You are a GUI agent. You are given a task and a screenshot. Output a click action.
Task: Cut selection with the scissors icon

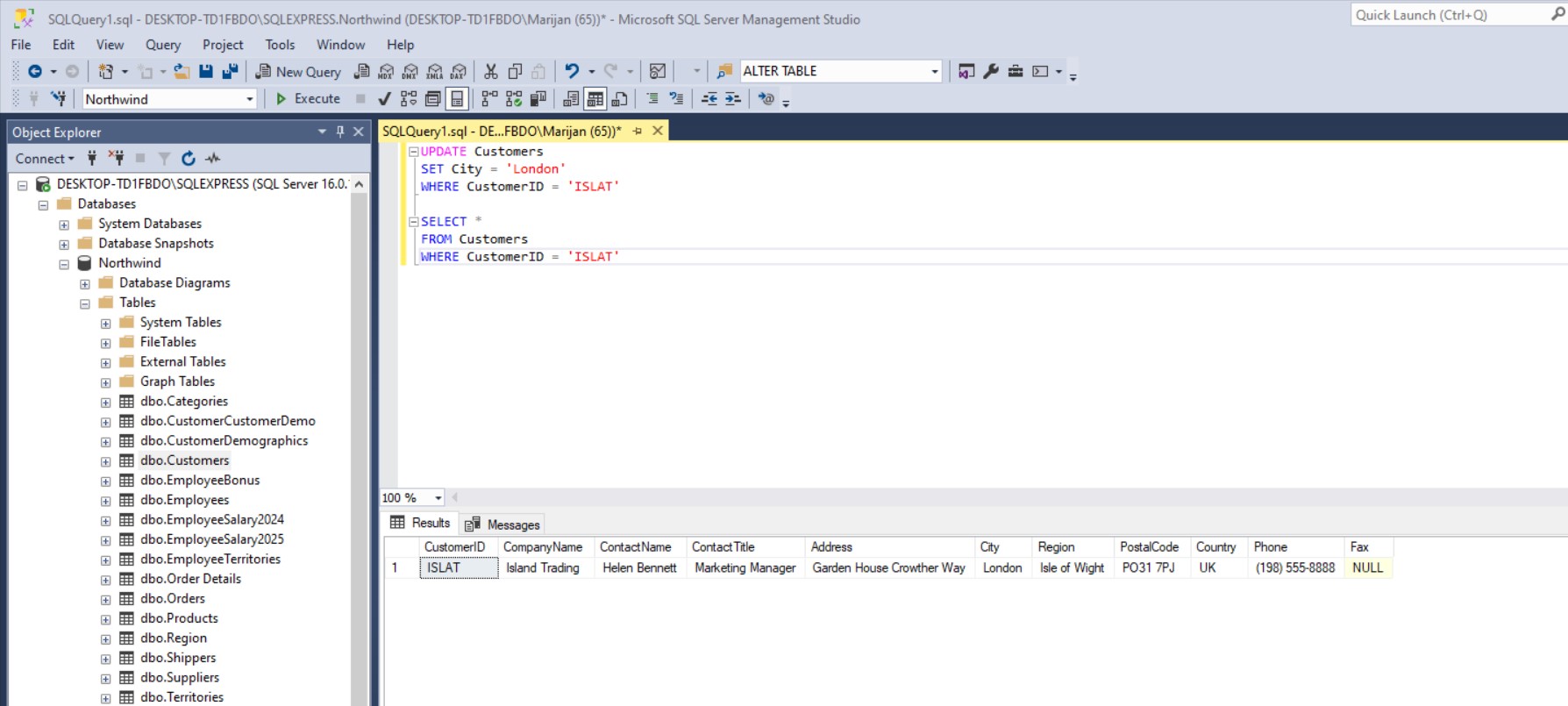click(491, 71)
